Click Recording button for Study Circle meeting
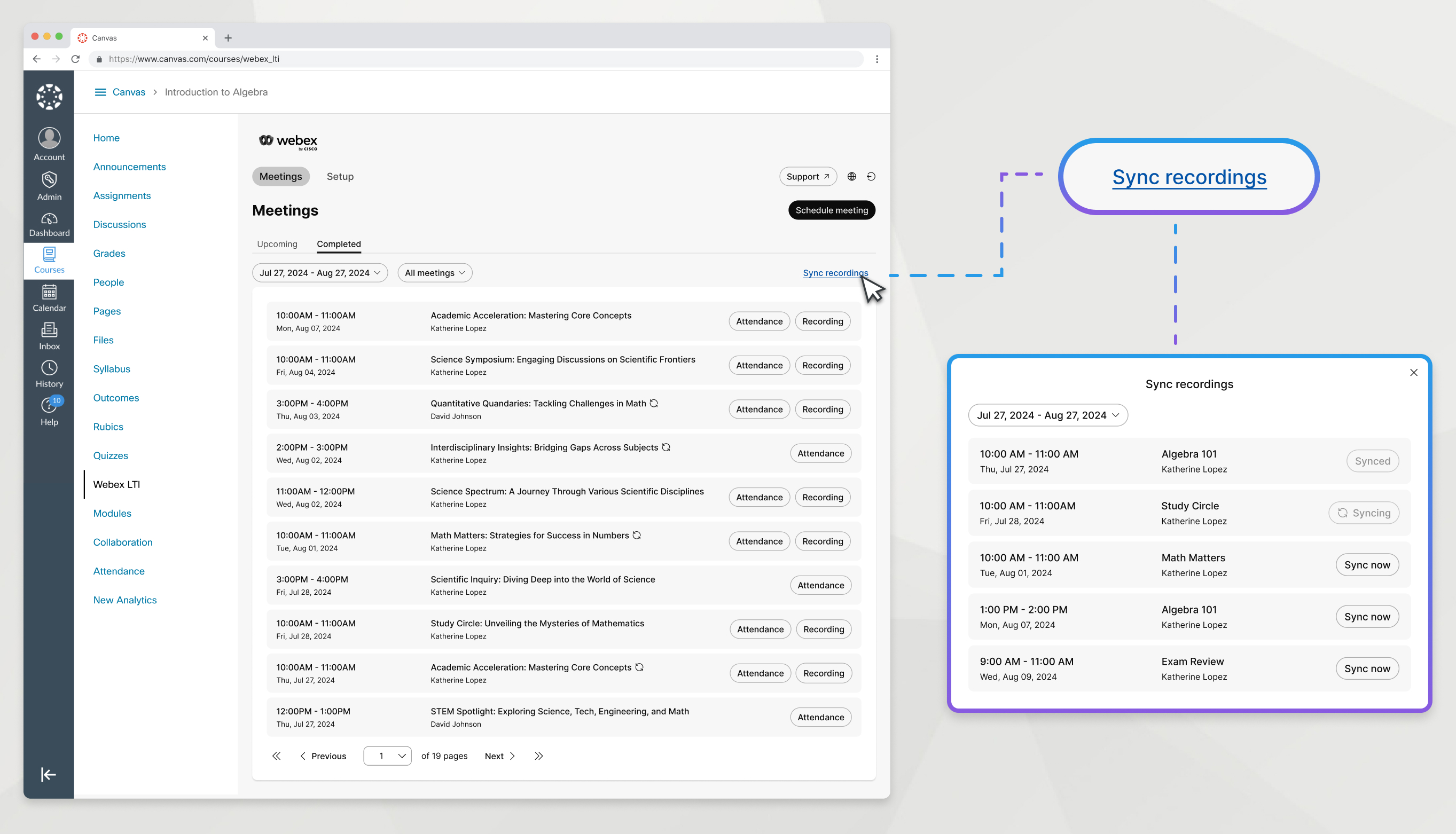The width and height of the screenshot is (1456, 834). tap(823, 629)
